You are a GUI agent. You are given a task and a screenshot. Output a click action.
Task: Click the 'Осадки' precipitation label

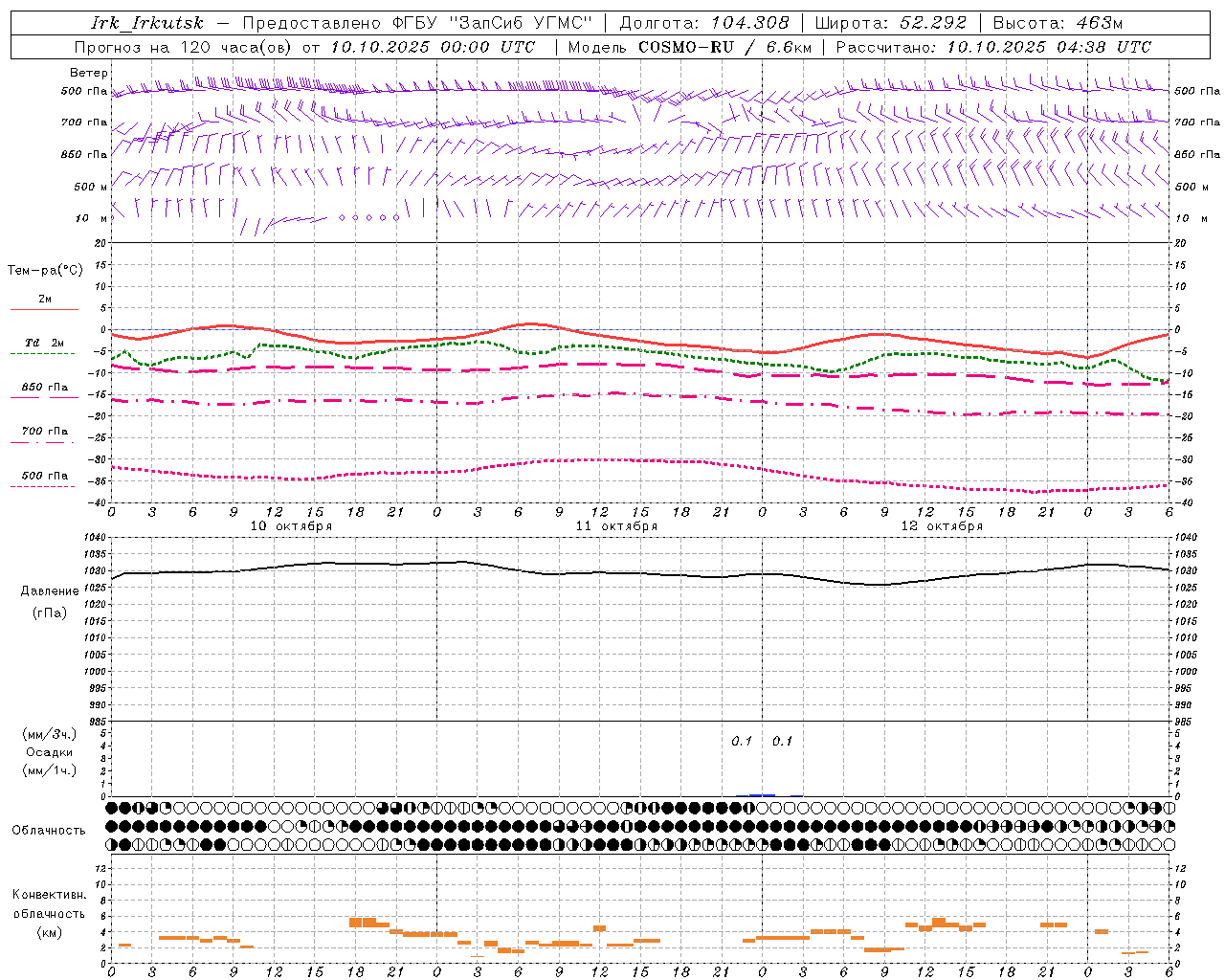pyautogui.click(x=50, y=752)
